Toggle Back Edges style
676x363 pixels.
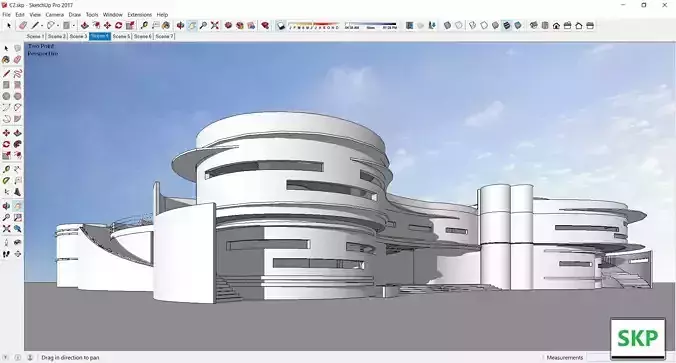pos(459,26)
